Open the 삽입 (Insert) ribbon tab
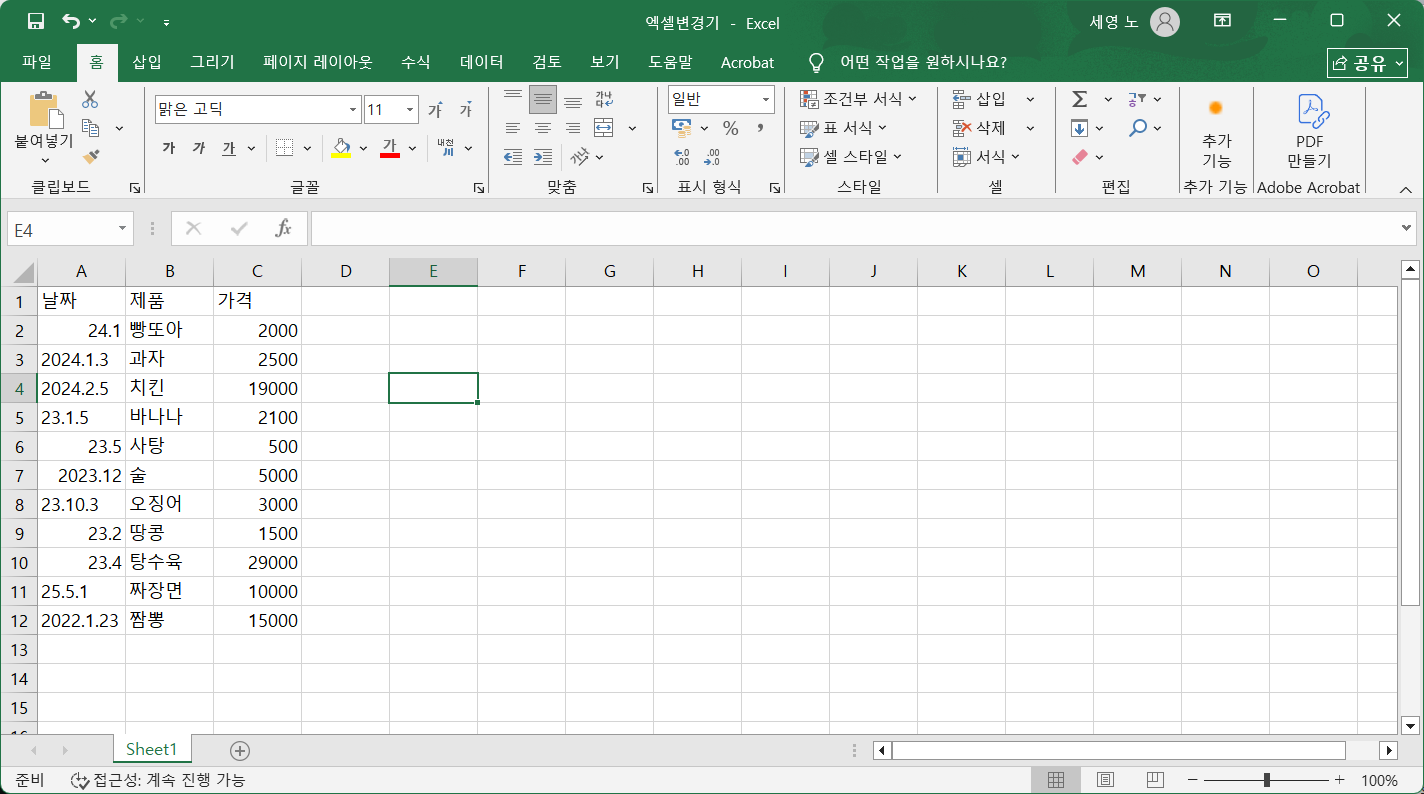Image resolution: width=1424 pixels, height=794 pixels. tap(147, 62)
